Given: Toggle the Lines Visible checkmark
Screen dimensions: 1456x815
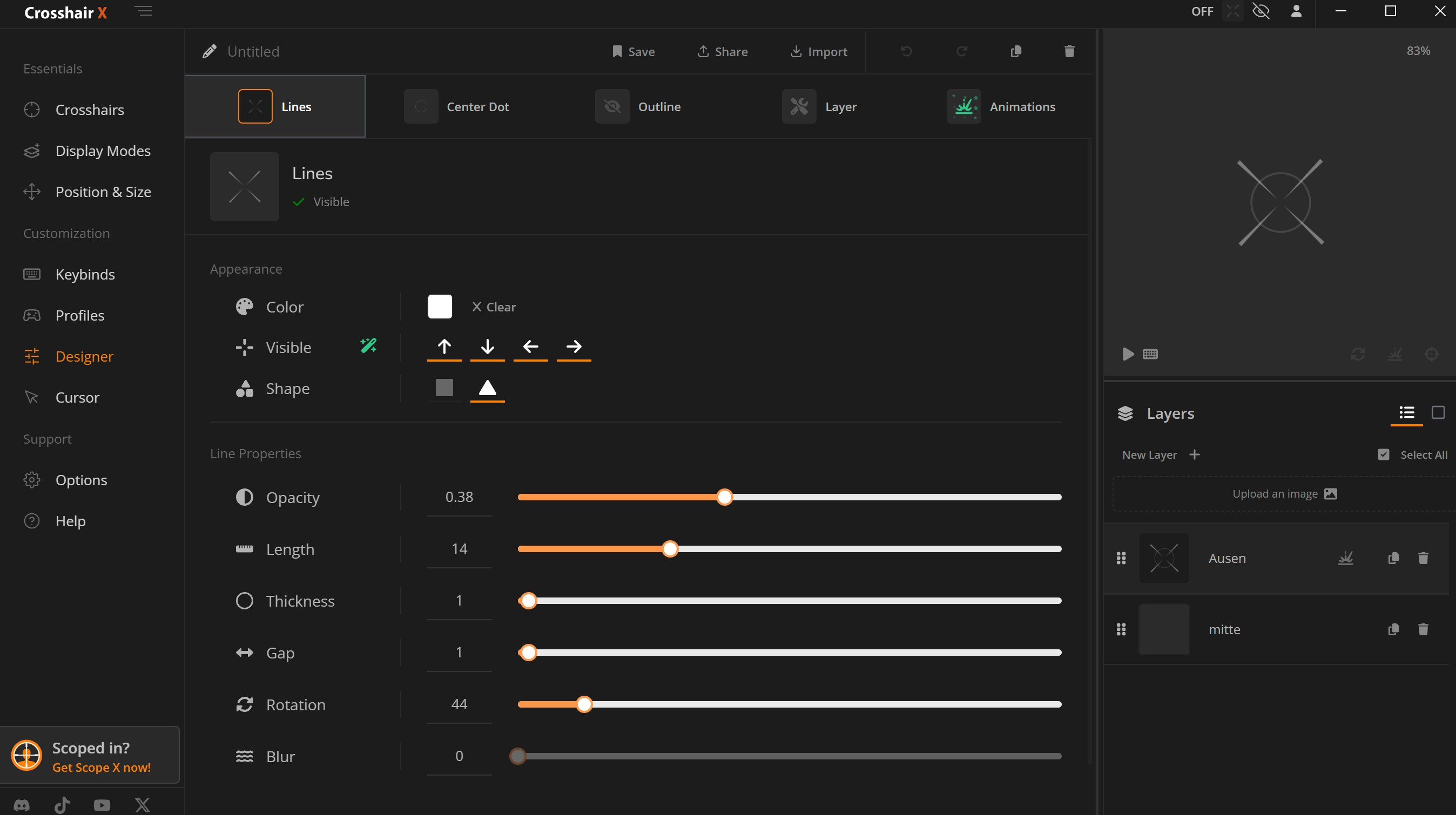Looking at the screenshot, I should coord(299,202).
